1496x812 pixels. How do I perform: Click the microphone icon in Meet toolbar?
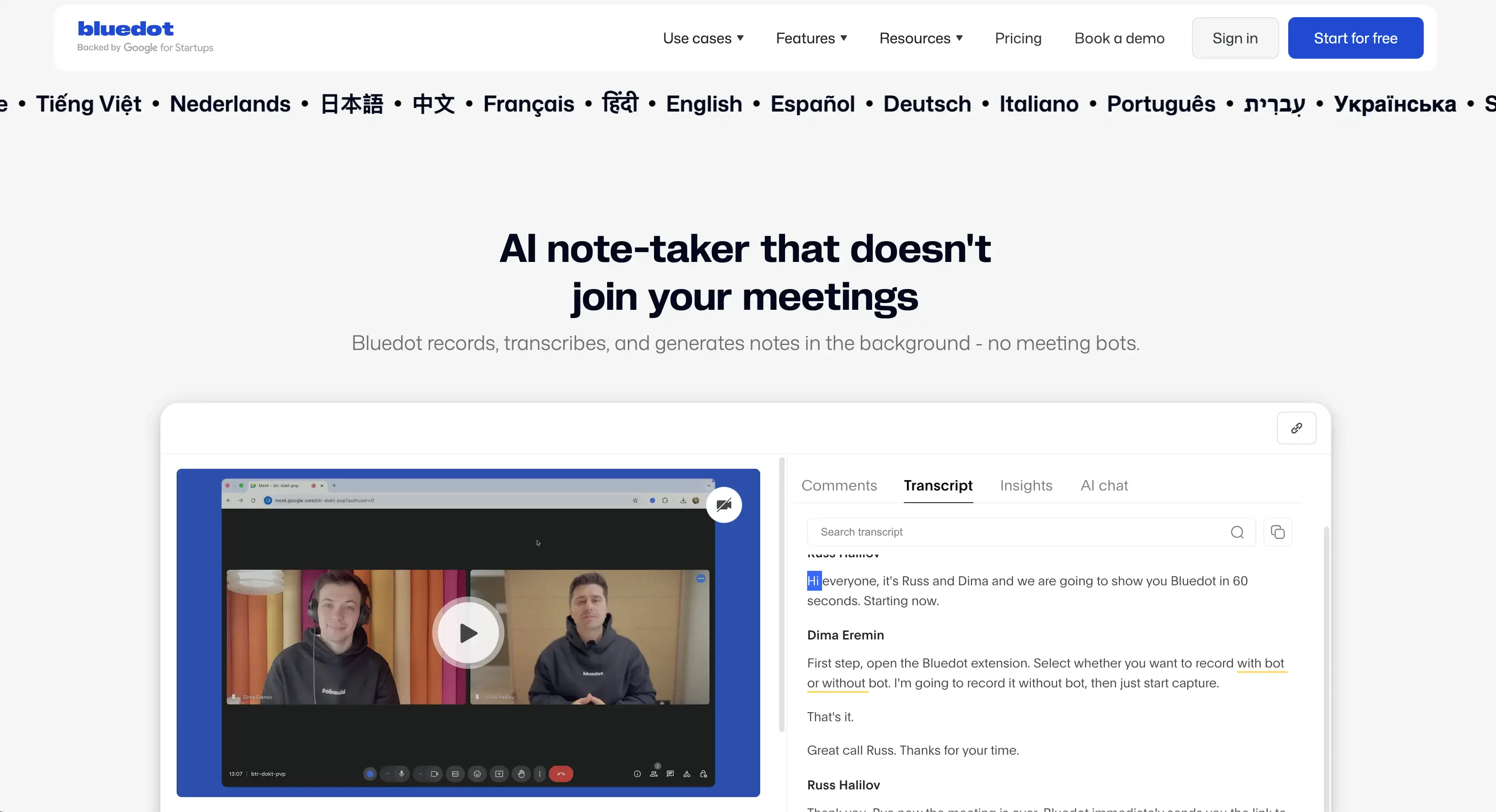pyautogui.click(x=401, y=774)
